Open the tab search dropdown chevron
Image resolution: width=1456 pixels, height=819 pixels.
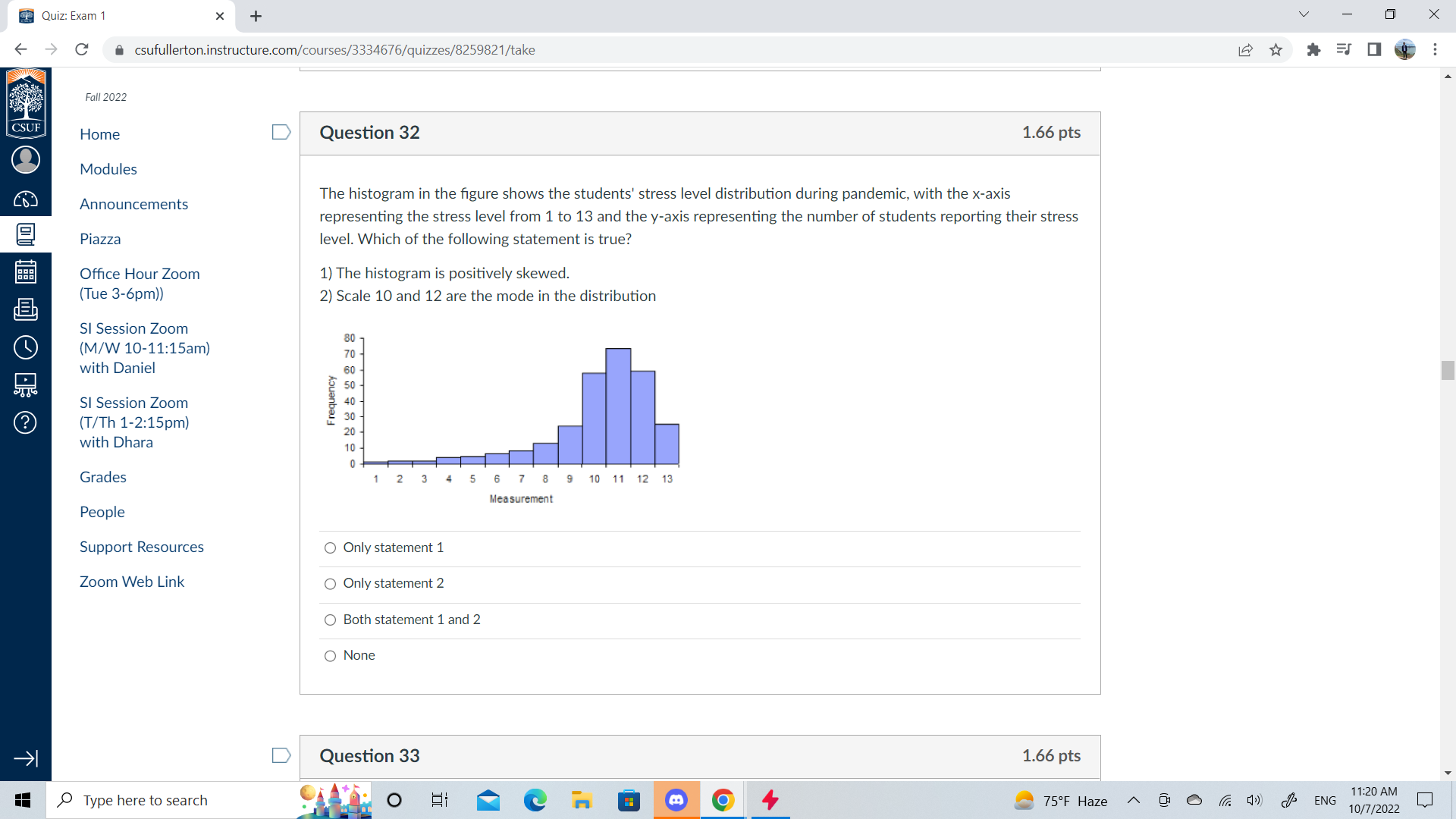[1304, 14]
